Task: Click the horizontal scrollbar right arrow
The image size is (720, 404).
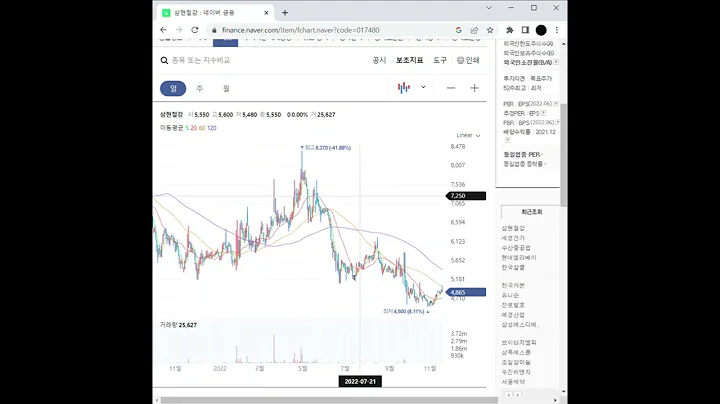Action: [x=555, y=400]
